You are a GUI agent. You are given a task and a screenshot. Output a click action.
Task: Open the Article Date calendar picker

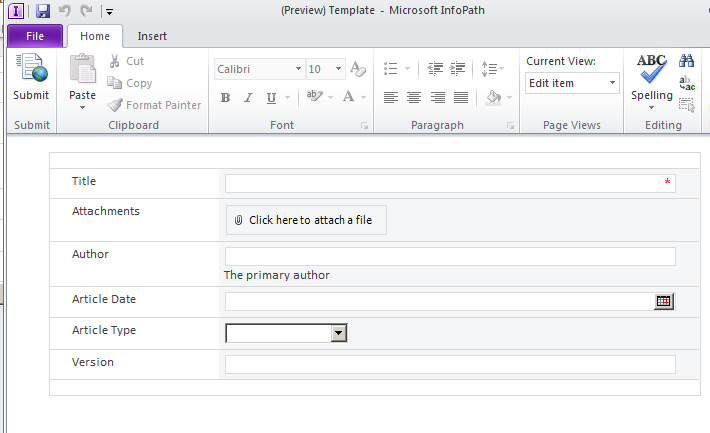pos(663,301)
